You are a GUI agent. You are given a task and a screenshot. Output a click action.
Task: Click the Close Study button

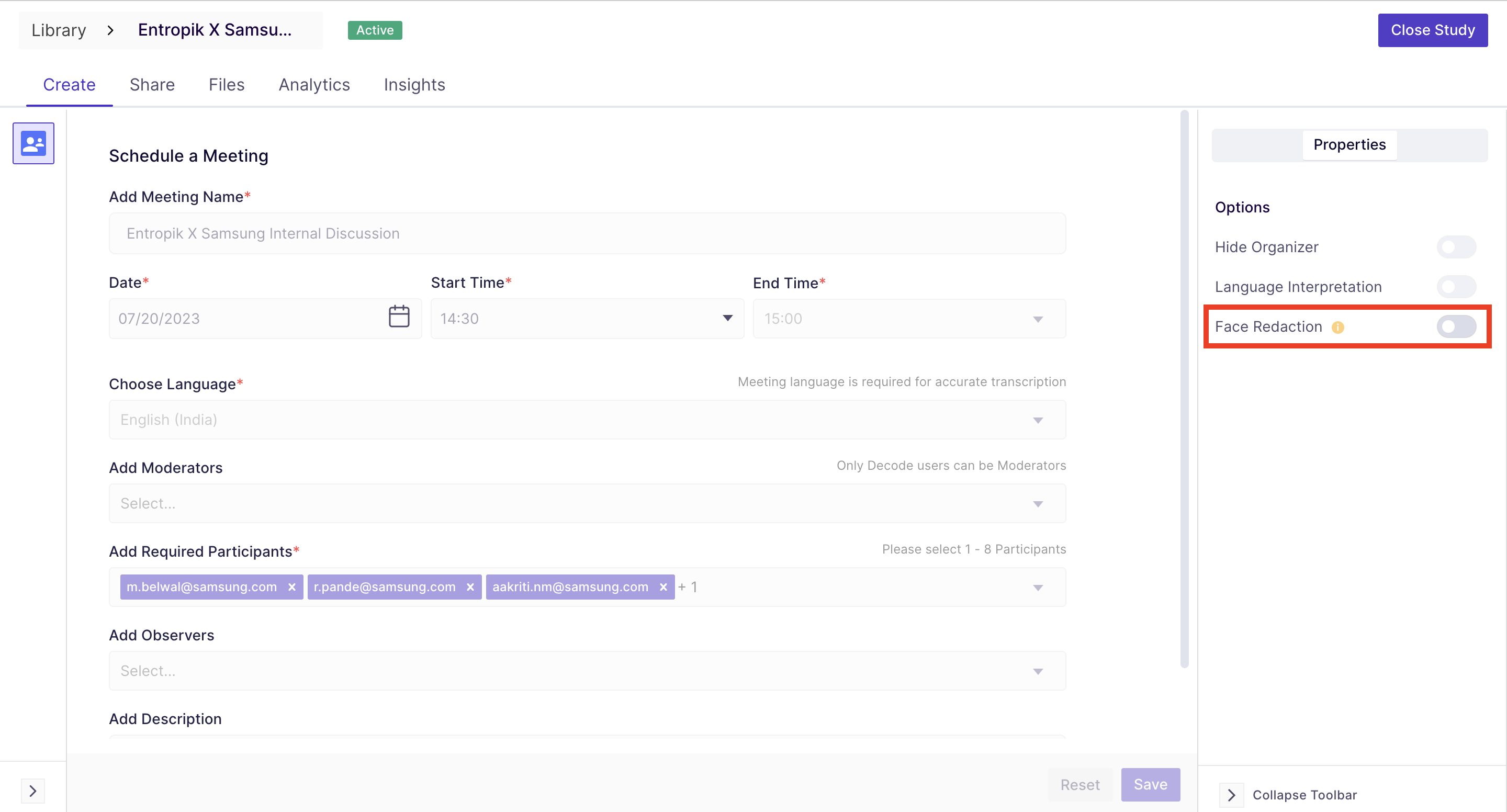pyautogui.click(x=1432, y=30)
